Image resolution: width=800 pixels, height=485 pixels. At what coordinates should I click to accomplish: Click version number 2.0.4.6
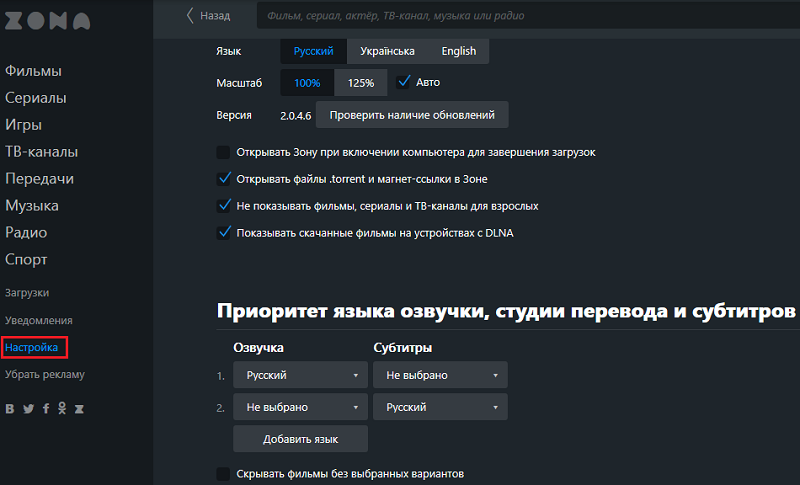coord(295,116)
